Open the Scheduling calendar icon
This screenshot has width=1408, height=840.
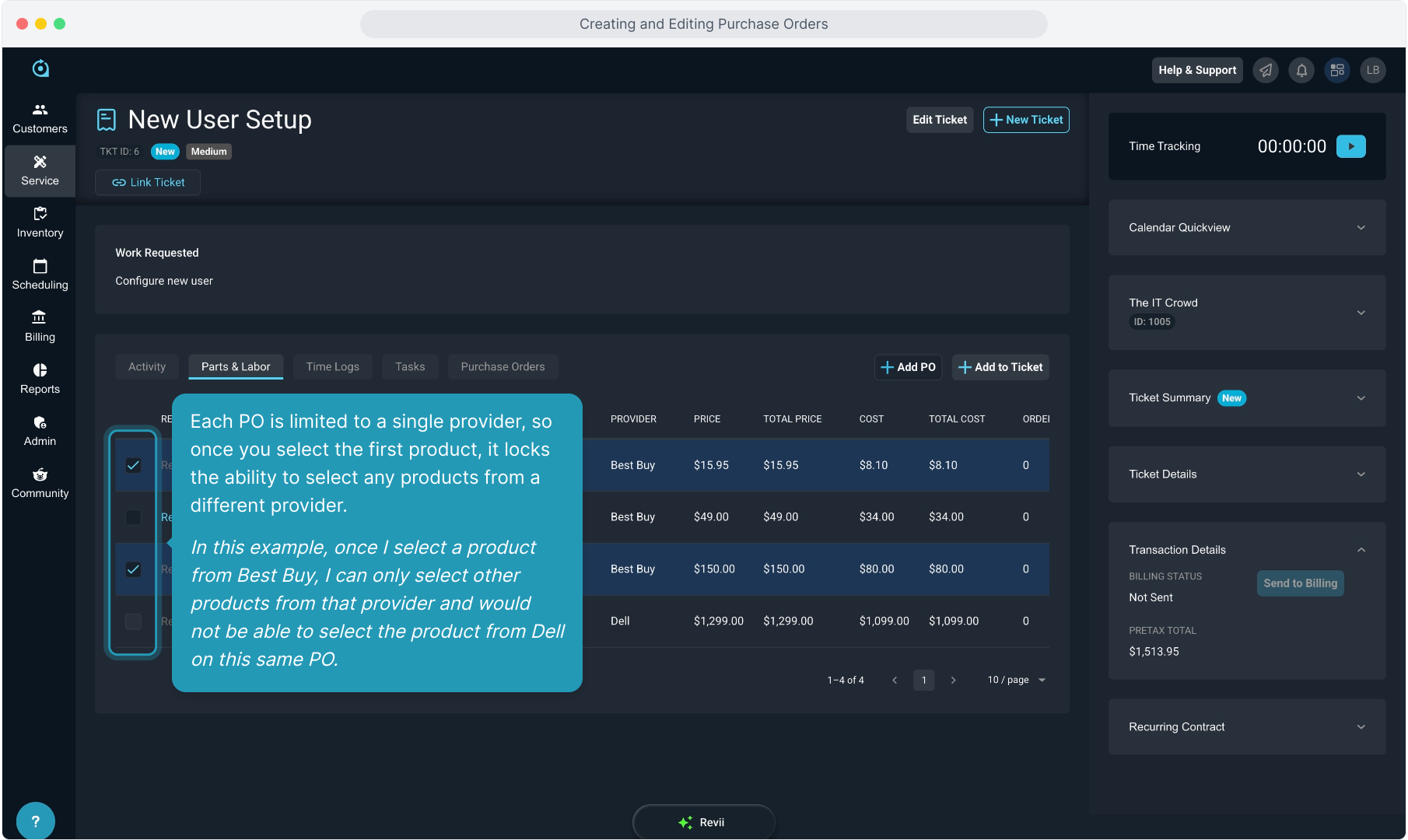coord(40,267)
